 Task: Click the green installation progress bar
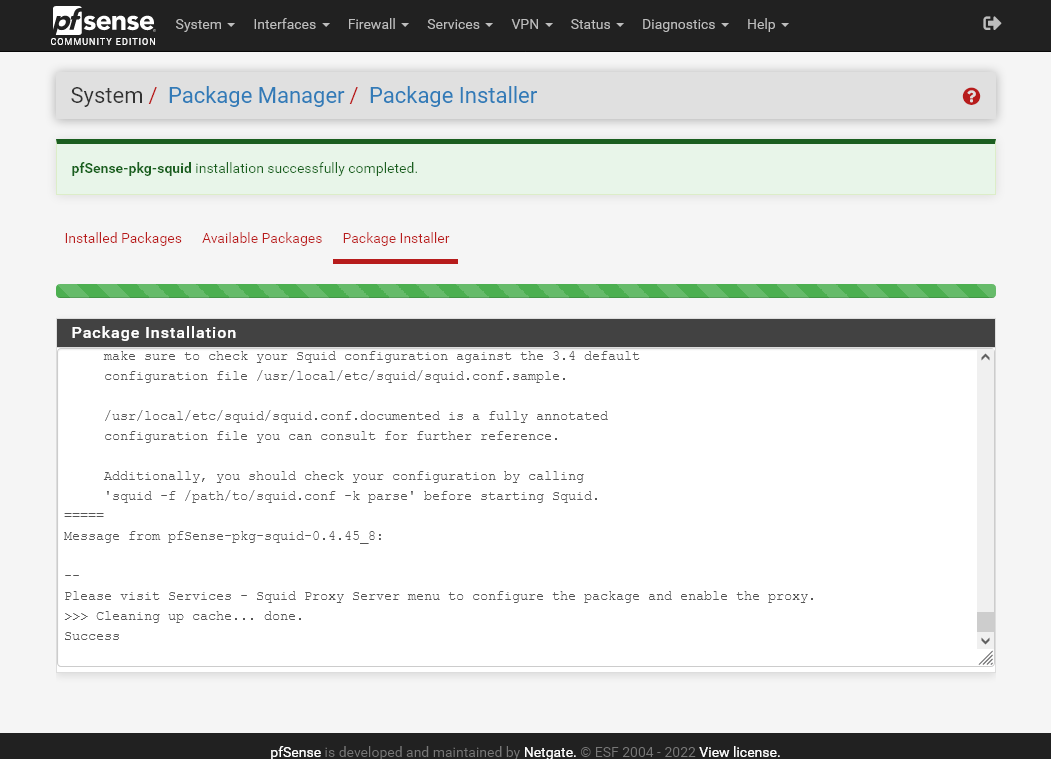pyautogui.click(x=525, y=291)
